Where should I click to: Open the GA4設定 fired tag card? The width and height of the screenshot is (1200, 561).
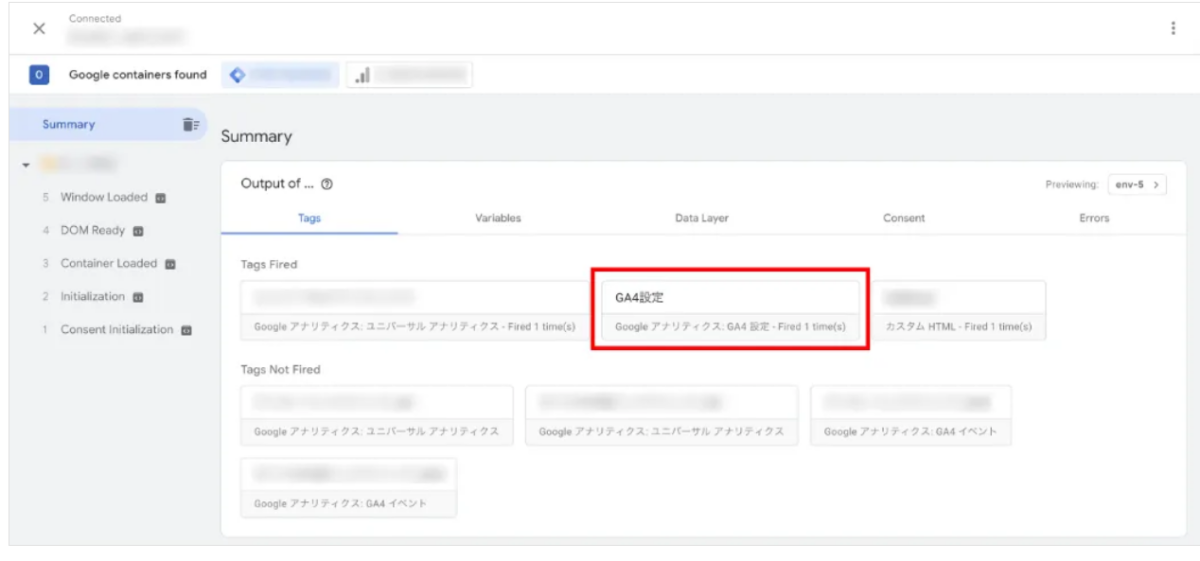point(731,311)
